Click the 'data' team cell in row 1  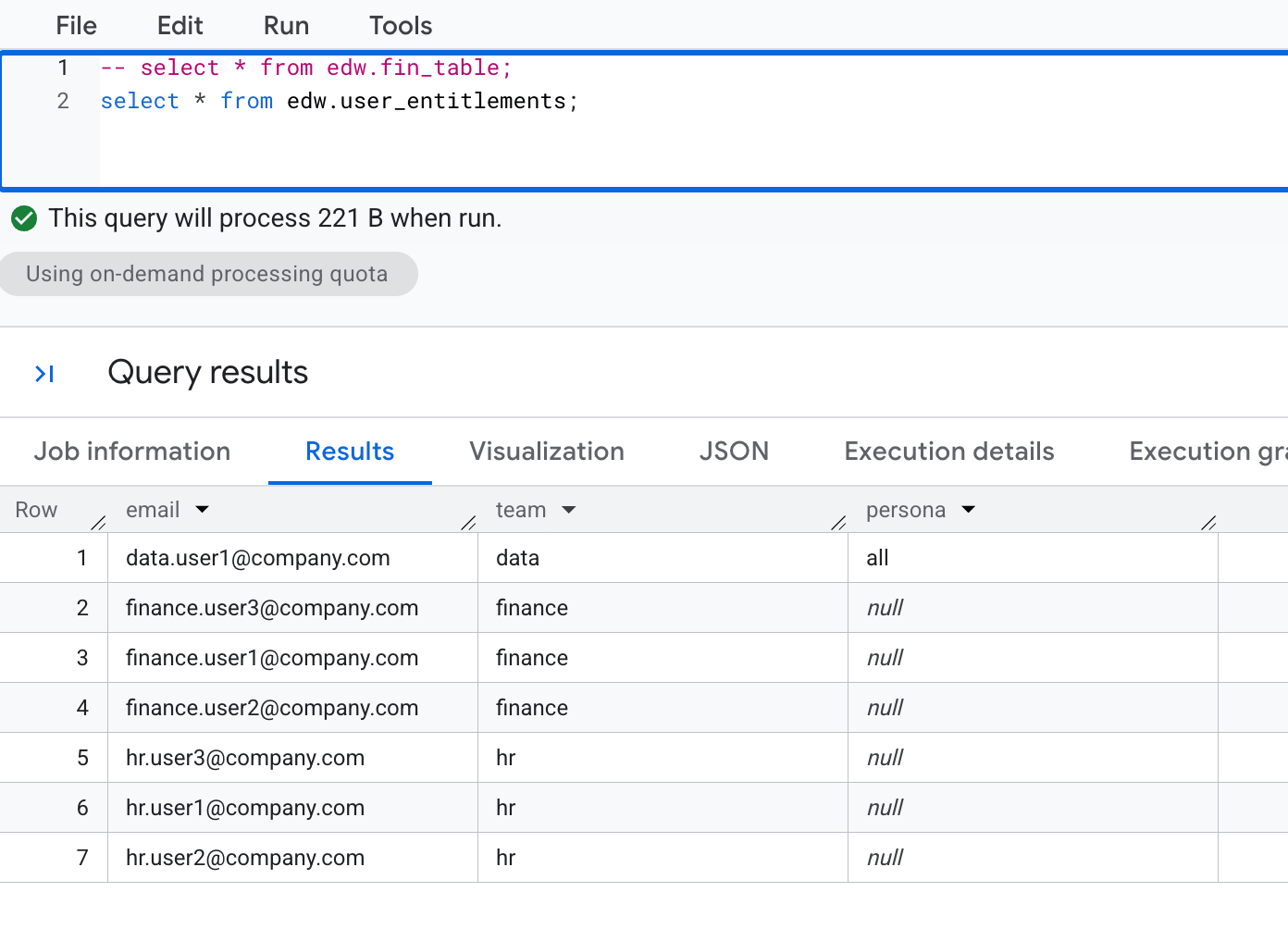tap(663, 558)
